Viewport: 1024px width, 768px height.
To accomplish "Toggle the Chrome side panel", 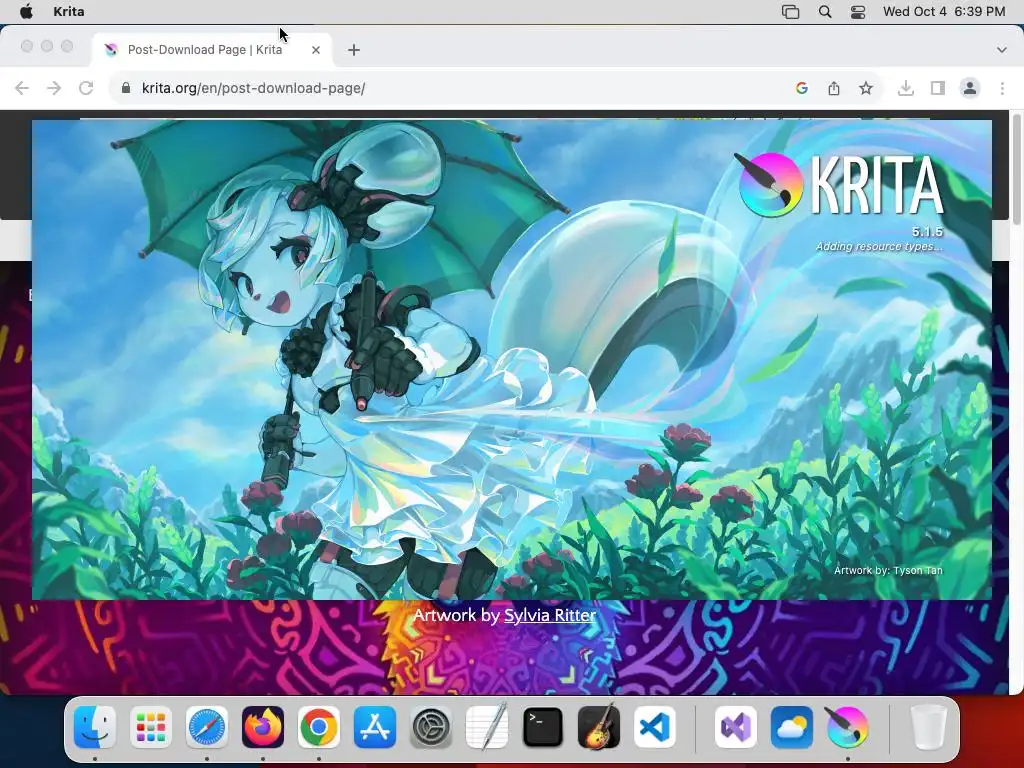I will pos(938,88).
